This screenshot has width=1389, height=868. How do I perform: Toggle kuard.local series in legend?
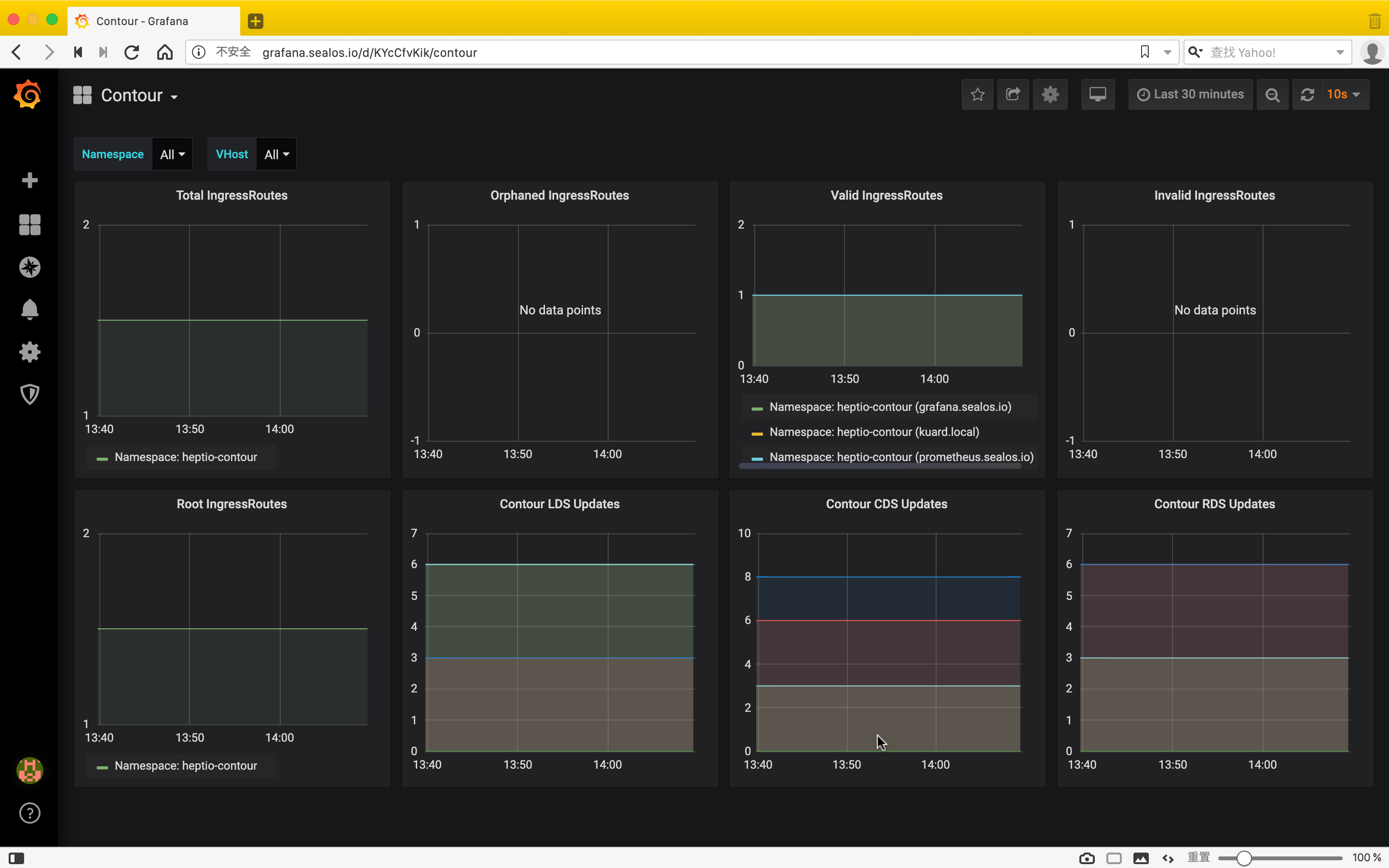pyautogui.click(x=873, y=432)
